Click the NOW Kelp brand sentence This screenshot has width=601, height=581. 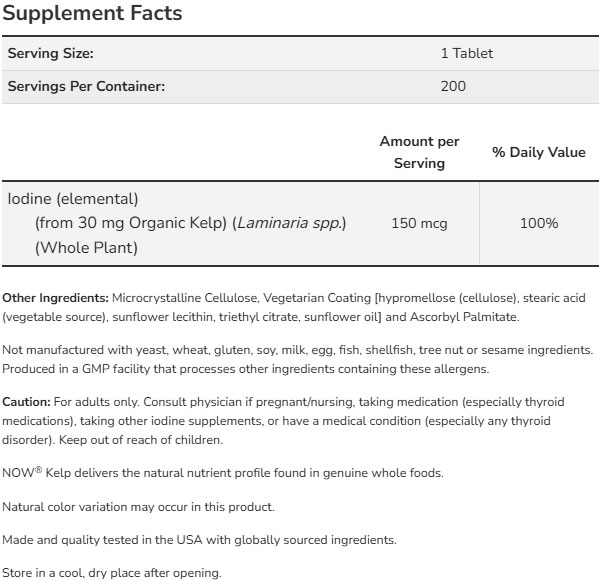(223, 473)
